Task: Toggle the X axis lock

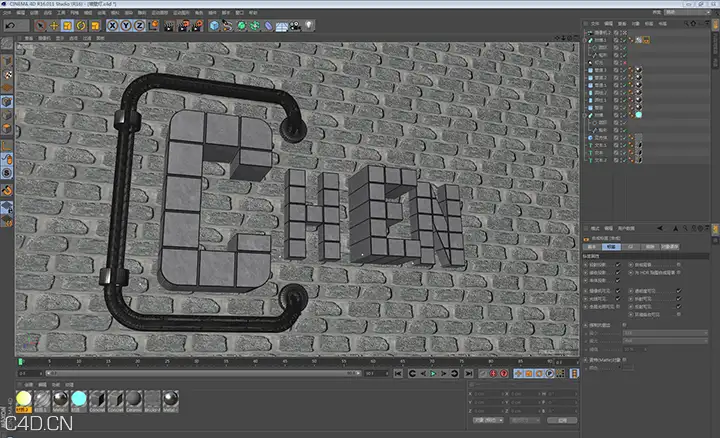Action: (112, 26)
